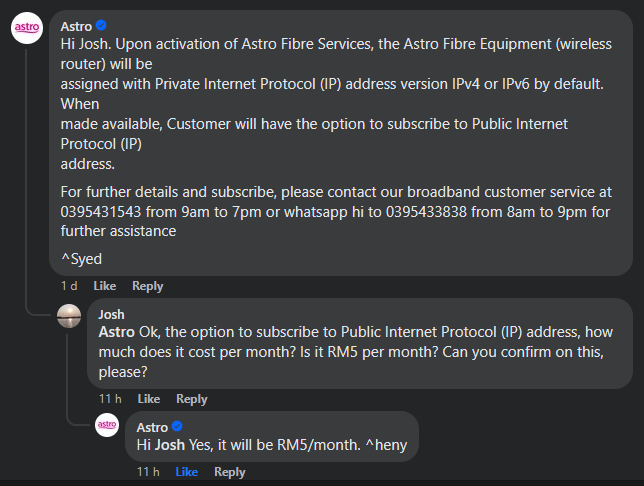Click the '1 d' timestamp on top comment
The height and width of the screenshot is (486, 644).
coord(68,286)
